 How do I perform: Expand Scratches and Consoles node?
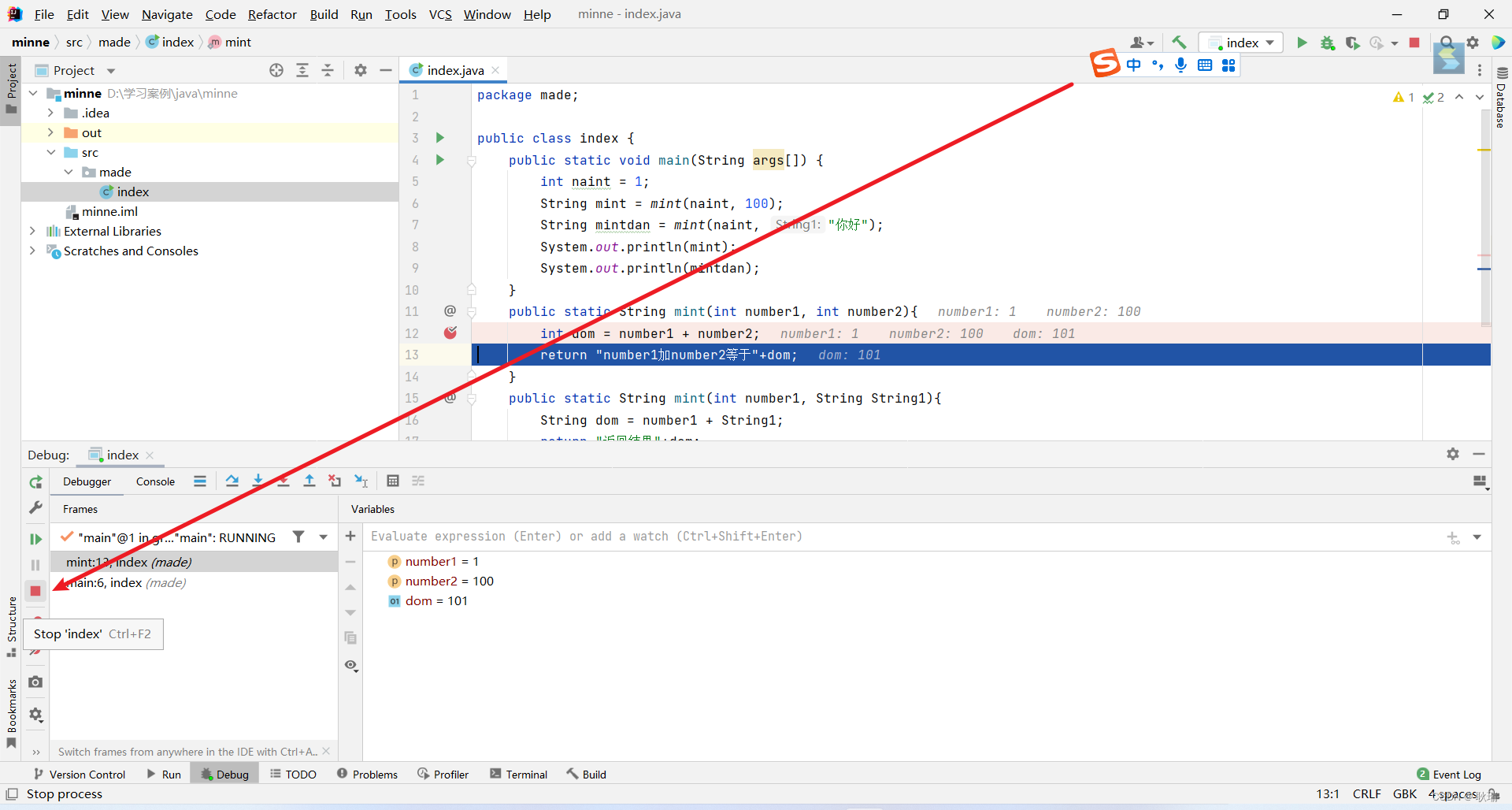tap(32, 251)
